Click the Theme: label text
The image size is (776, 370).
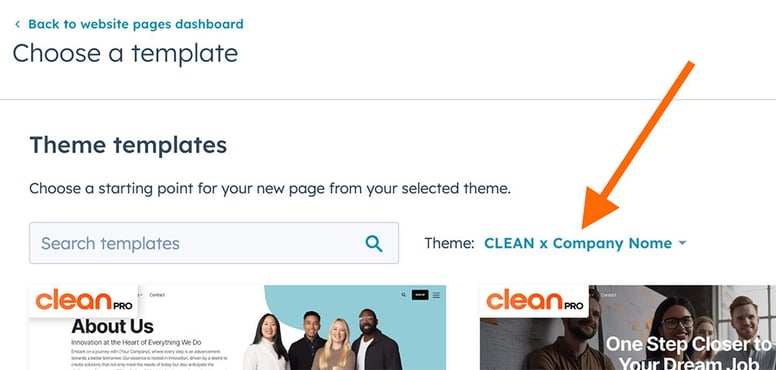point(449,243)
